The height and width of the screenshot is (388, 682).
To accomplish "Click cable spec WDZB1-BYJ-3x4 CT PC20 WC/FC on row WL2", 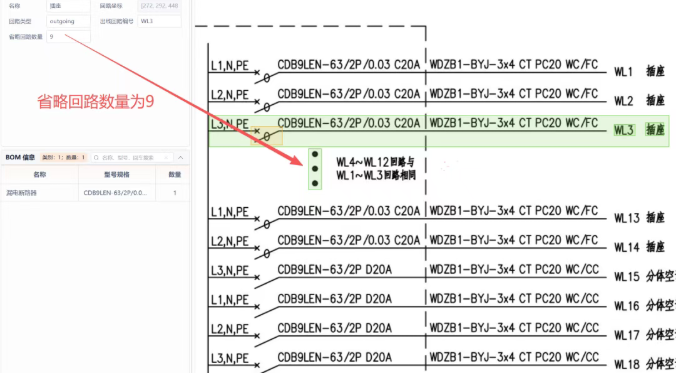I will tap(514, 94).
